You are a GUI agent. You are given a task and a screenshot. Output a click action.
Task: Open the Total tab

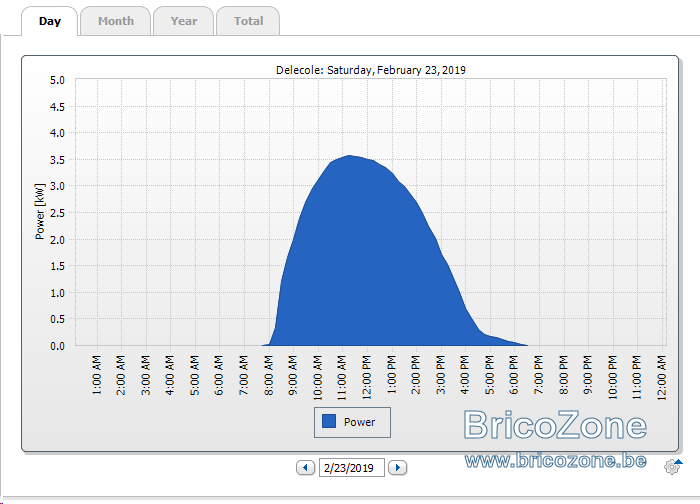[x=248, y=21]
